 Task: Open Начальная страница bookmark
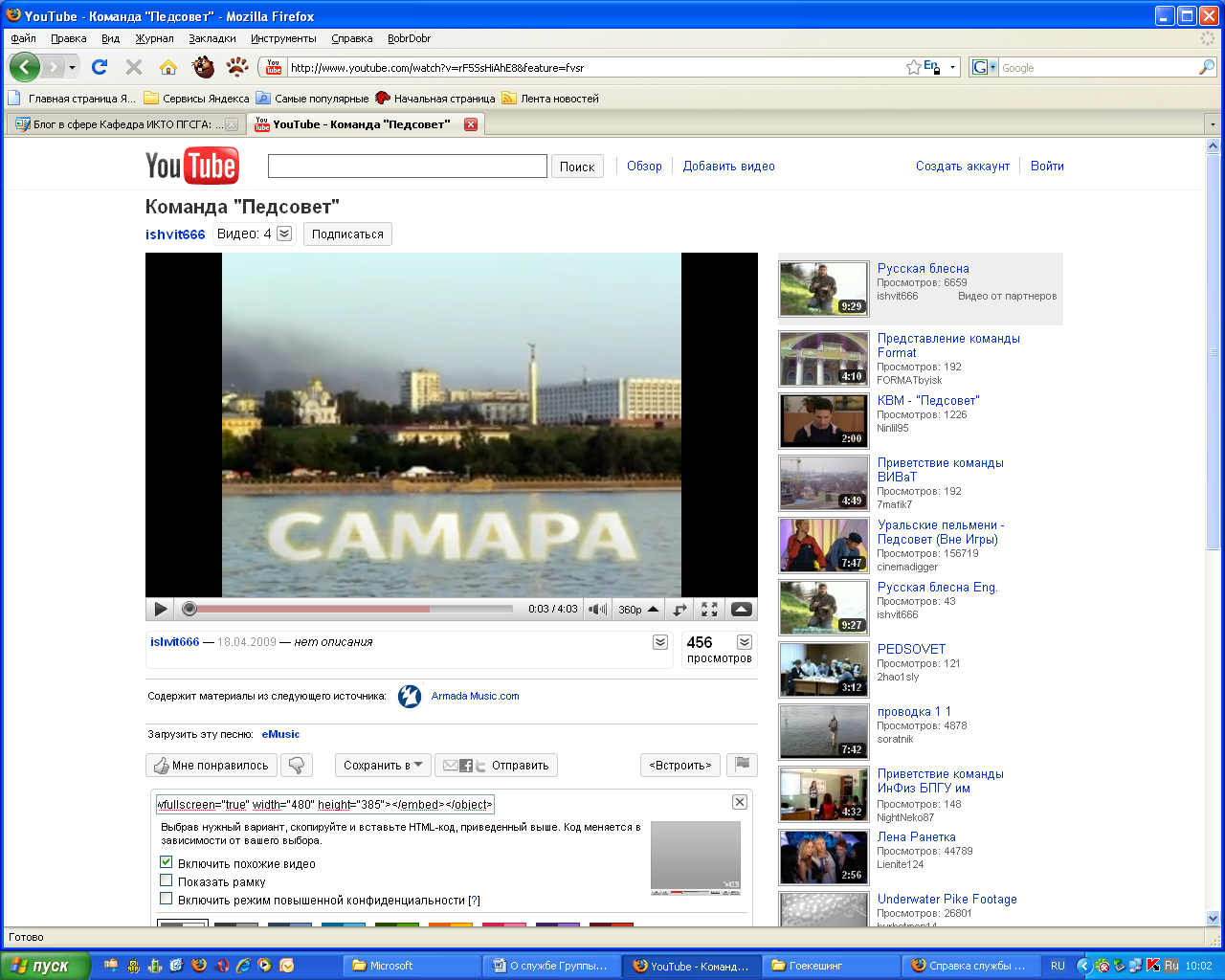tap(435, 99)
